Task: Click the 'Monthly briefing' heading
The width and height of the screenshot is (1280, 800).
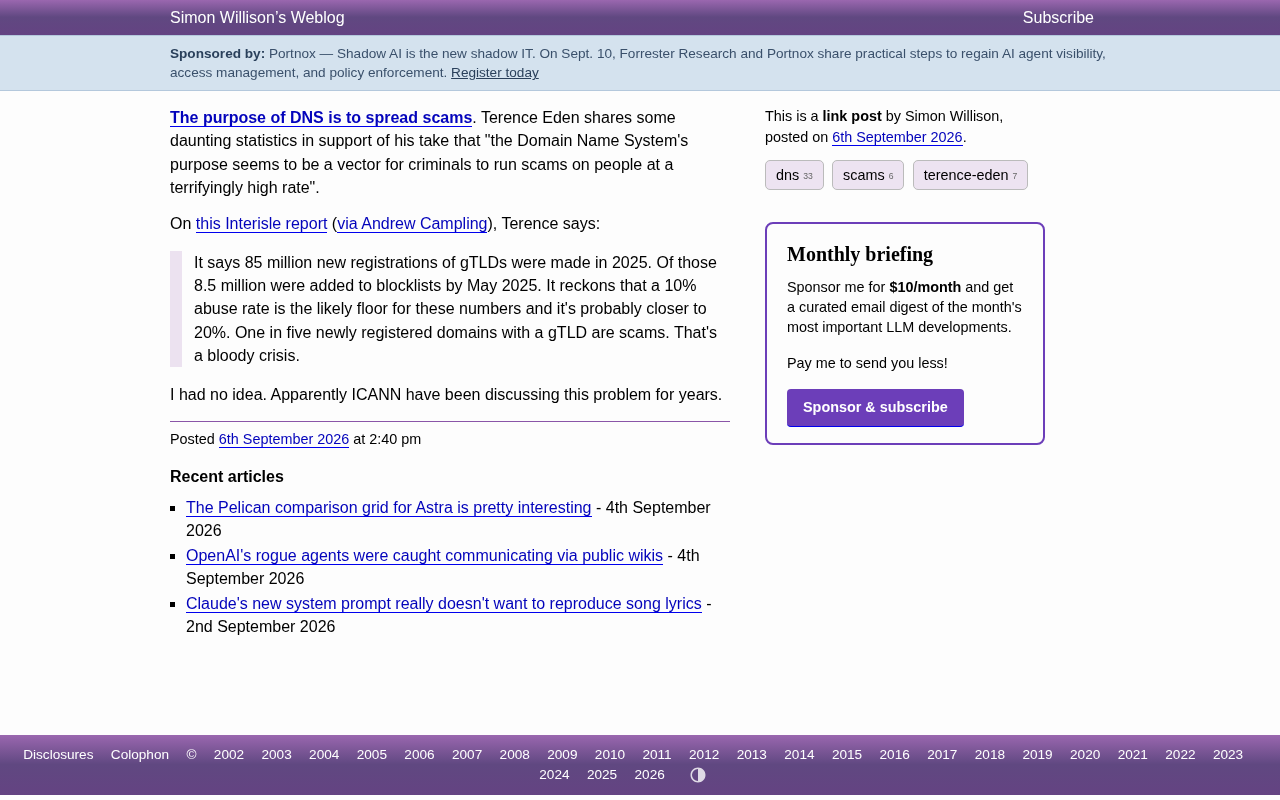Action: [860, 254]
